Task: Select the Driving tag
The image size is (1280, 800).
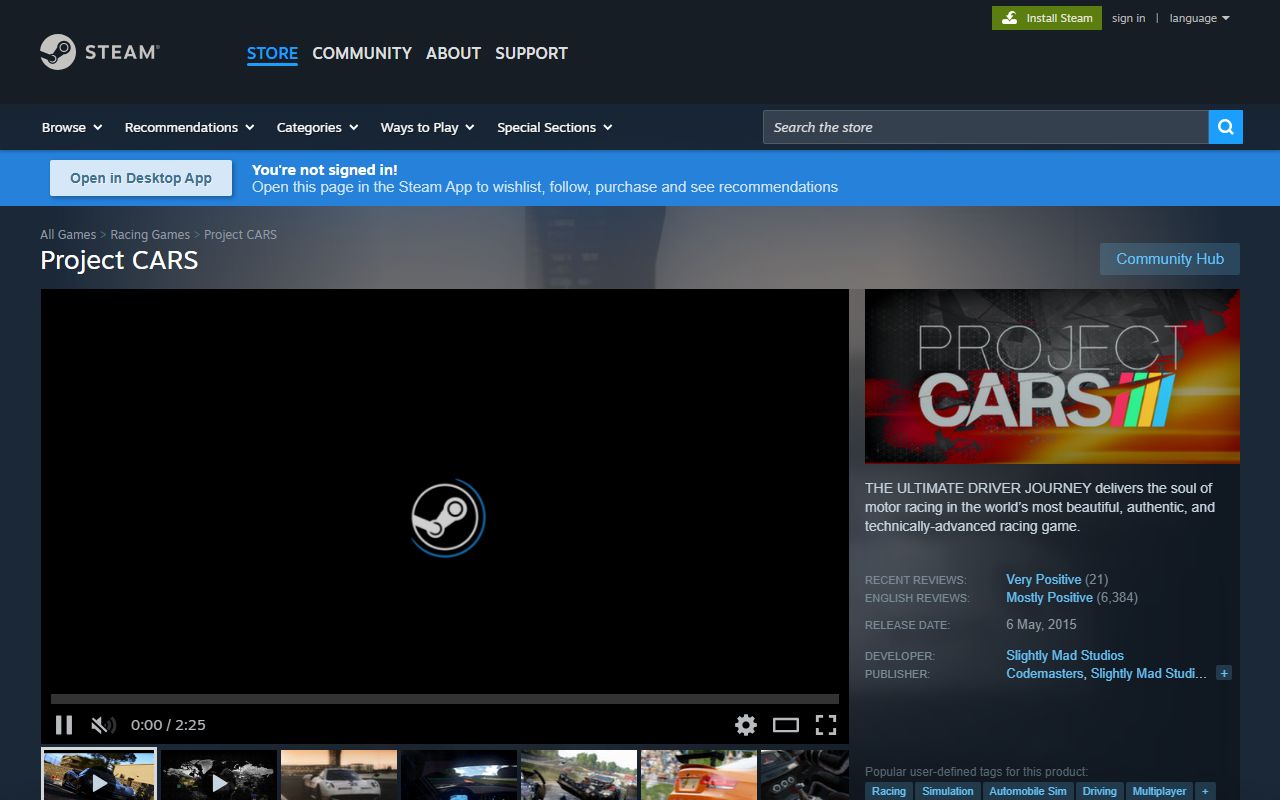Action: coord(1099,791)
